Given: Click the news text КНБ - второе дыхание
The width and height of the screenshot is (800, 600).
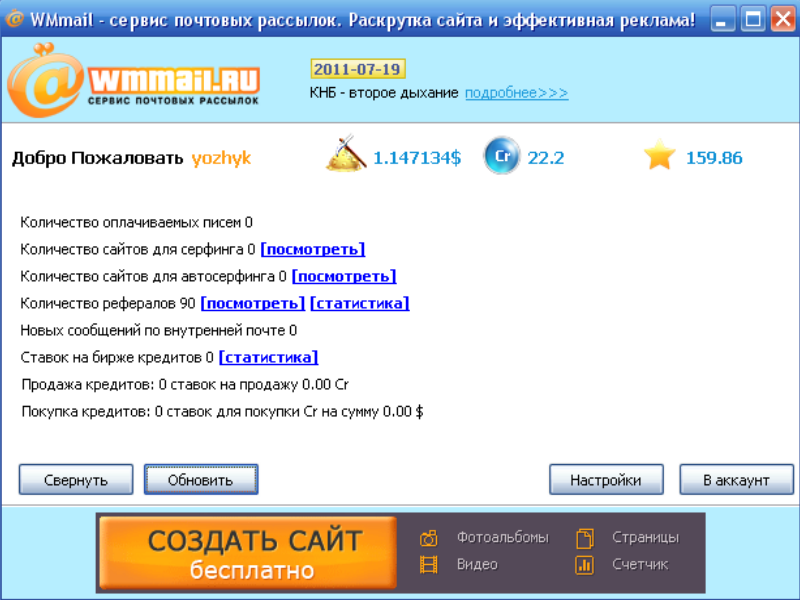Looking at the screenshot, I should pyautogui.click(x=384, y=93).
